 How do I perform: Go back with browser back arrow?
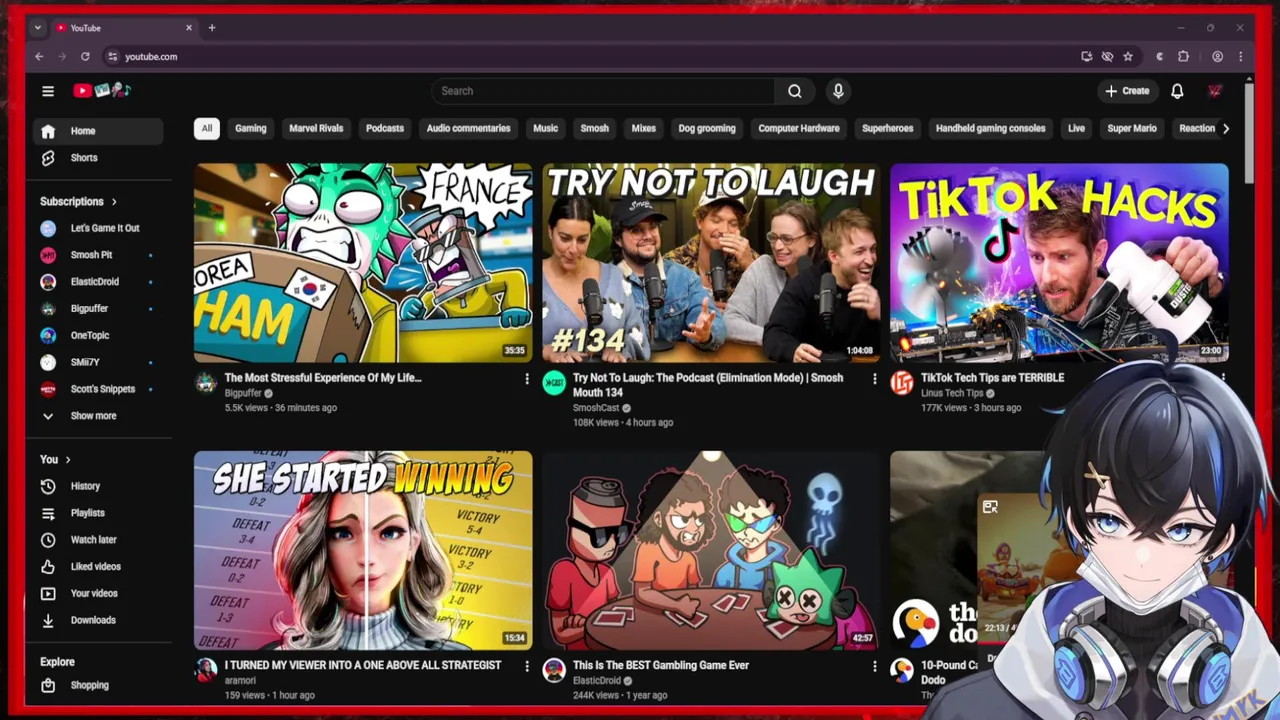click(x=39, y=57)
